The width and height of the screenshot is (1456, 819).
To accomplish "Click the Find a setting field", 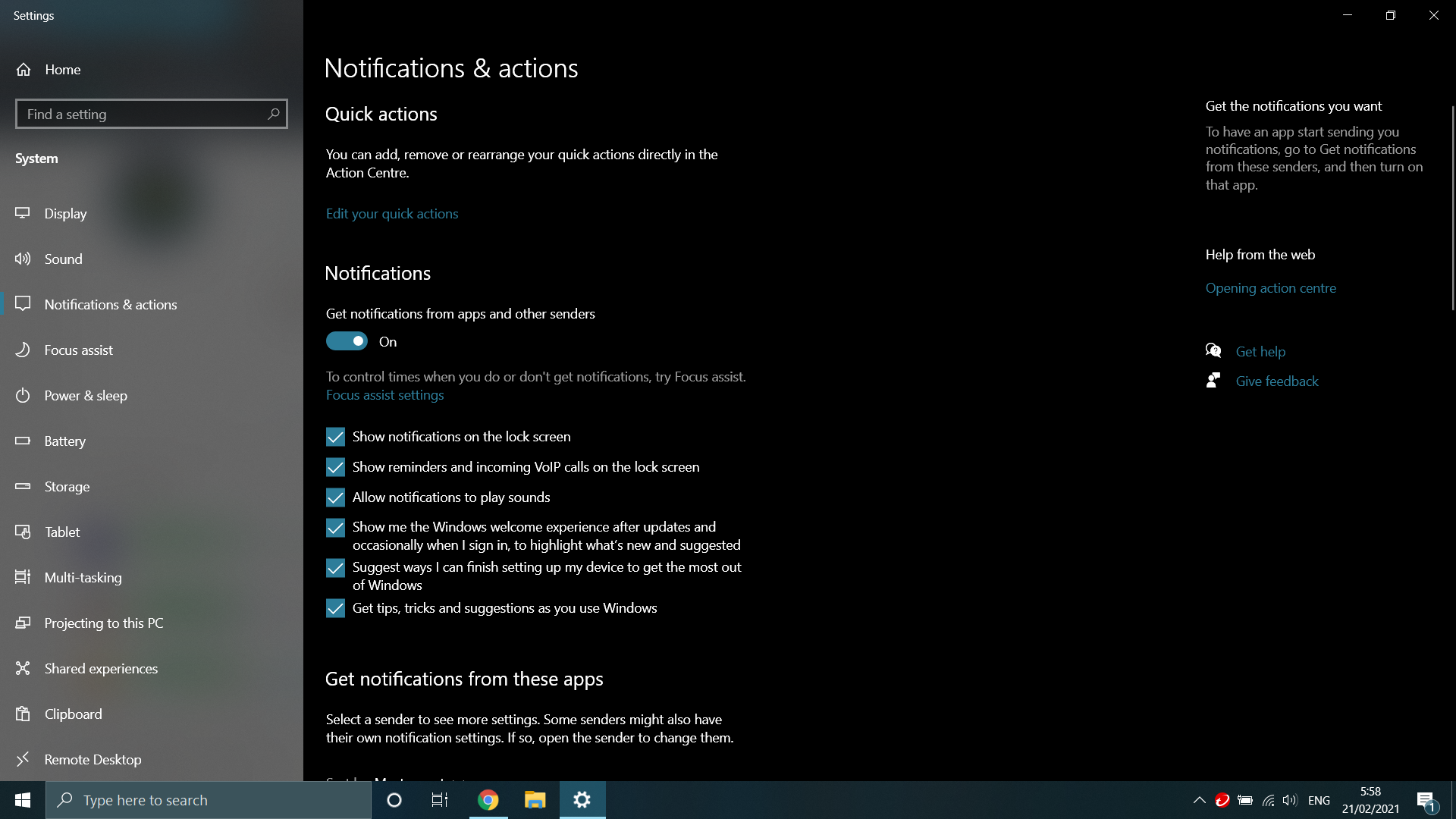I will pyautogui.click(x=140, y=114).
